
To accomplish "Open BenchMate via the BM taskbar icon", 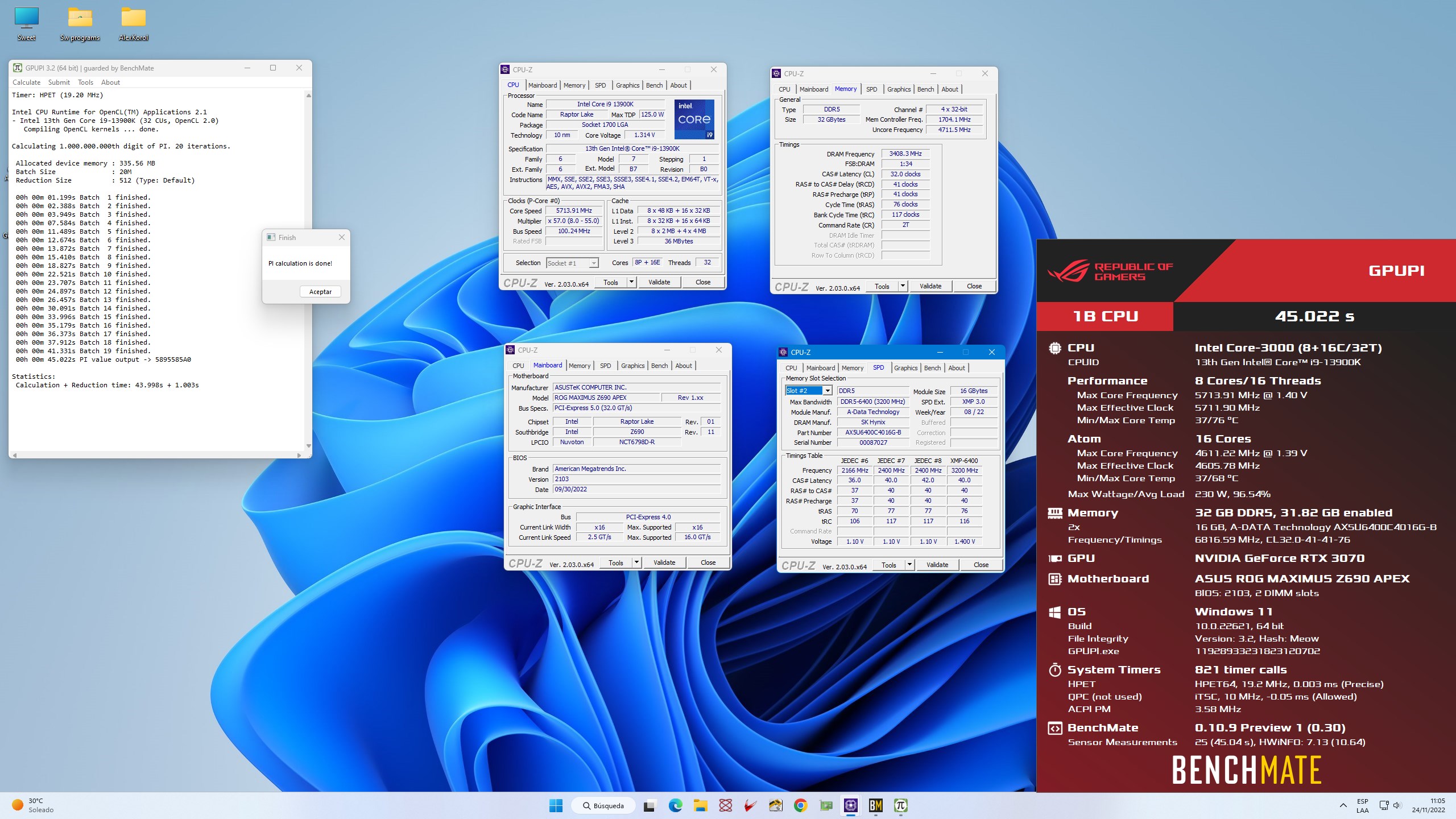I will coord(876,805).
